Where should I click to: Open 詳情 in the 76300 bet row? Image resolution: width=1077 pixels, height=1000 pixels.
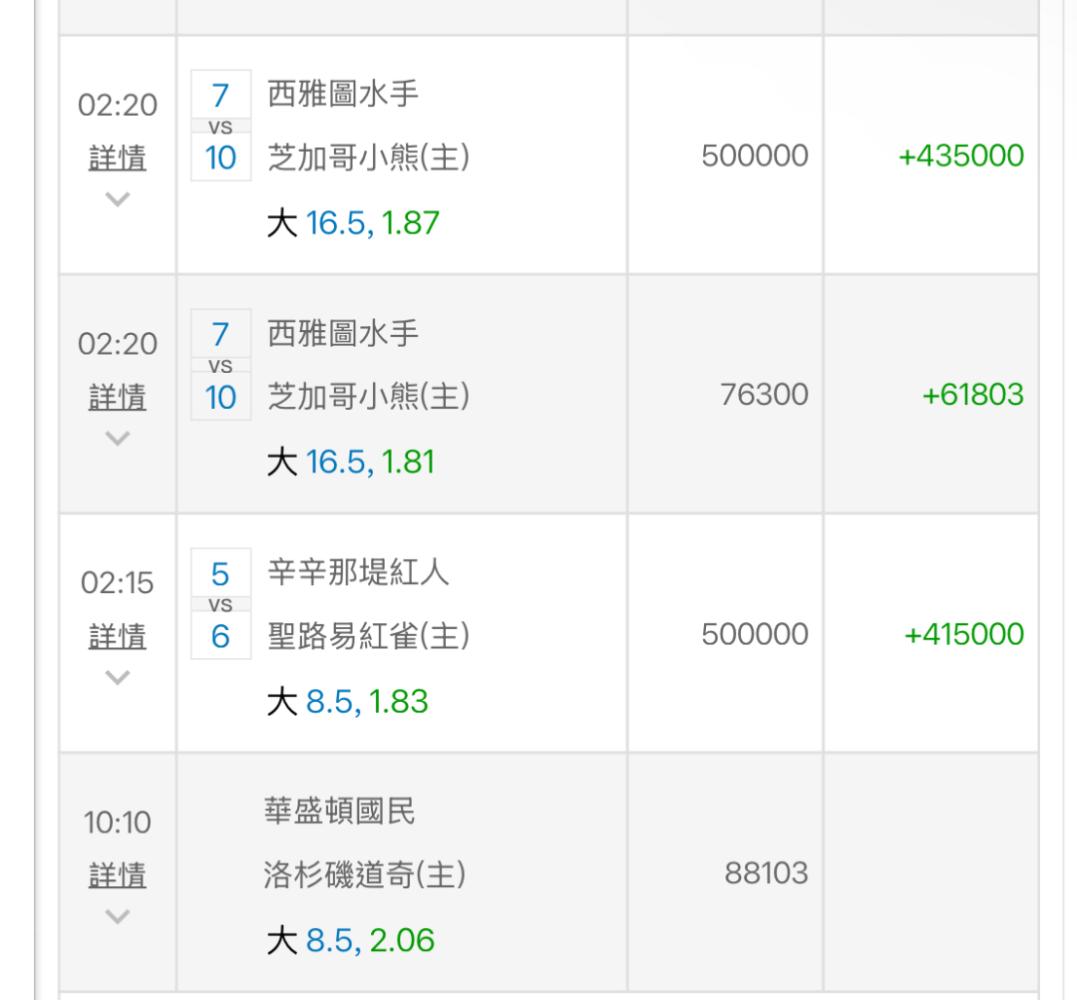click(x=117, y=397)
